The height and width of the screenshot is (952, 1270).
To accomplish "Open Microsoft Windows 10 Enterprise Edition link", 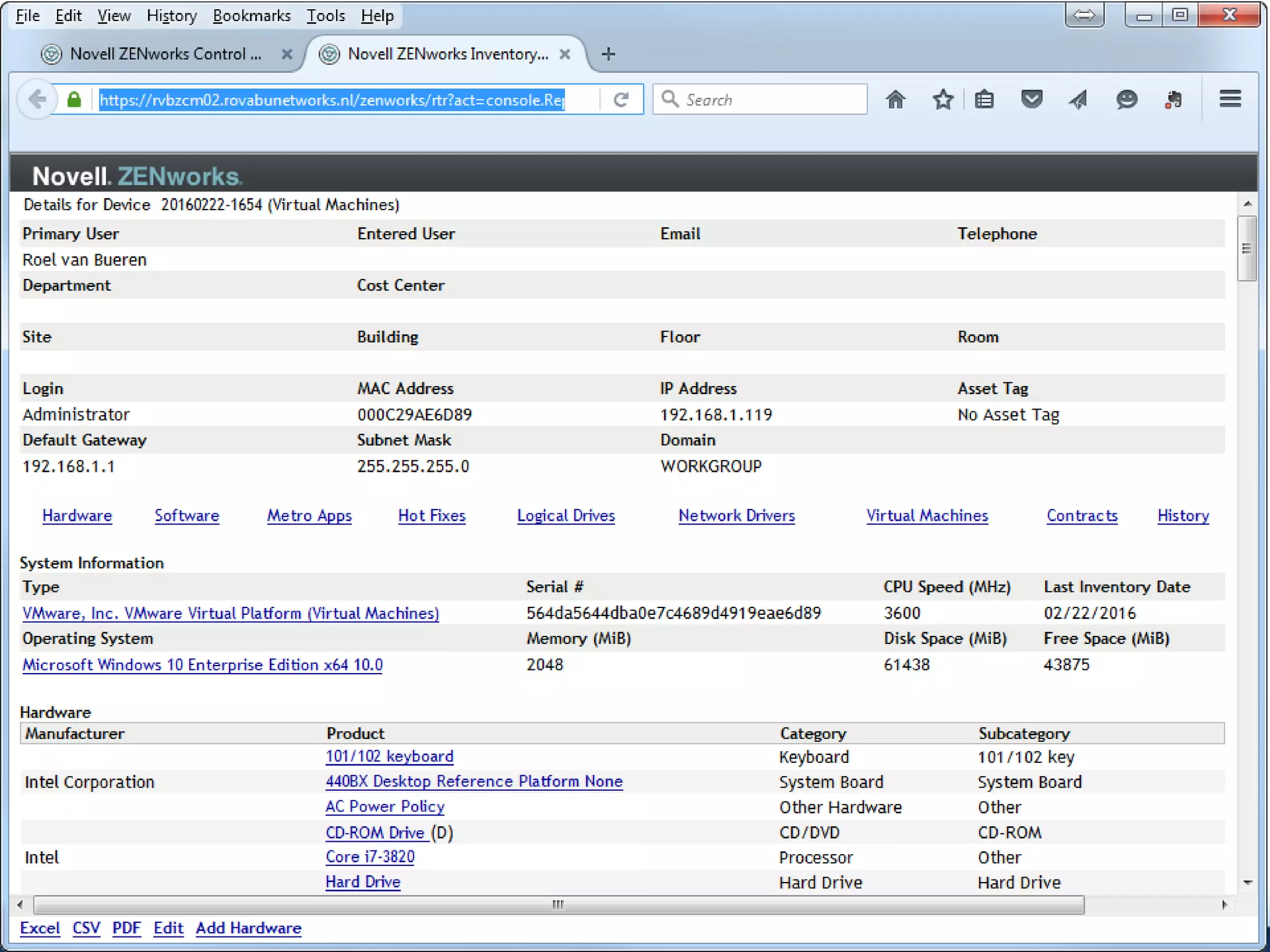I will (x=202, y=664).
